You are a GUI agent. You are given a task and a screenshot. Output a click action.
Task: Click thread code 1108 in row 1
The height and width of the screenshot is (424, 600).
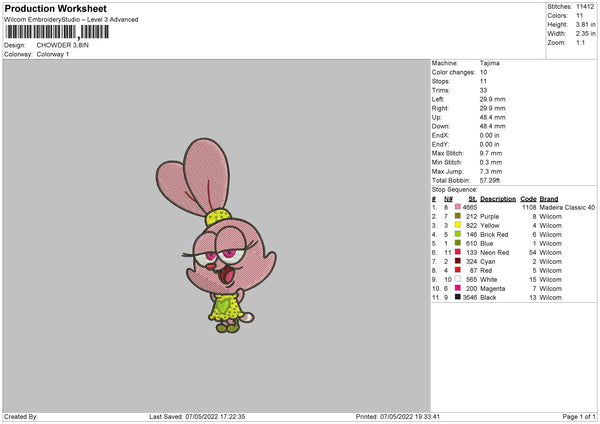click(529, 207)
